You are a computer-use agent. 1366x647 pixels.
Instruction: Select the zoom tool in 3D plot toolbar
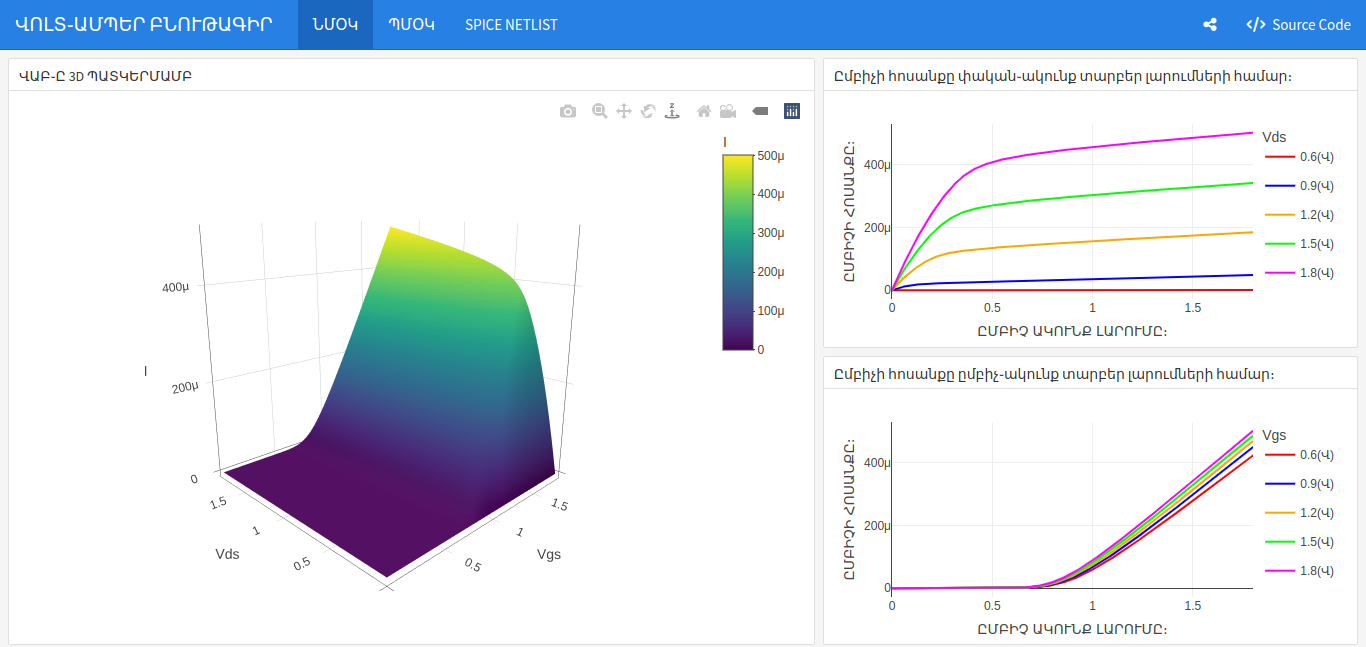coord(600,111)
